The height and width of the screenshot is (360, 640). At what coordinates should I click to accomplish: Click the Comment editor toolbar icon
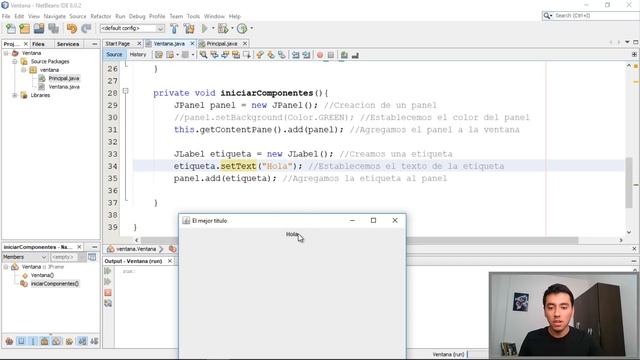pyautogui.click(x=344, y=55)
